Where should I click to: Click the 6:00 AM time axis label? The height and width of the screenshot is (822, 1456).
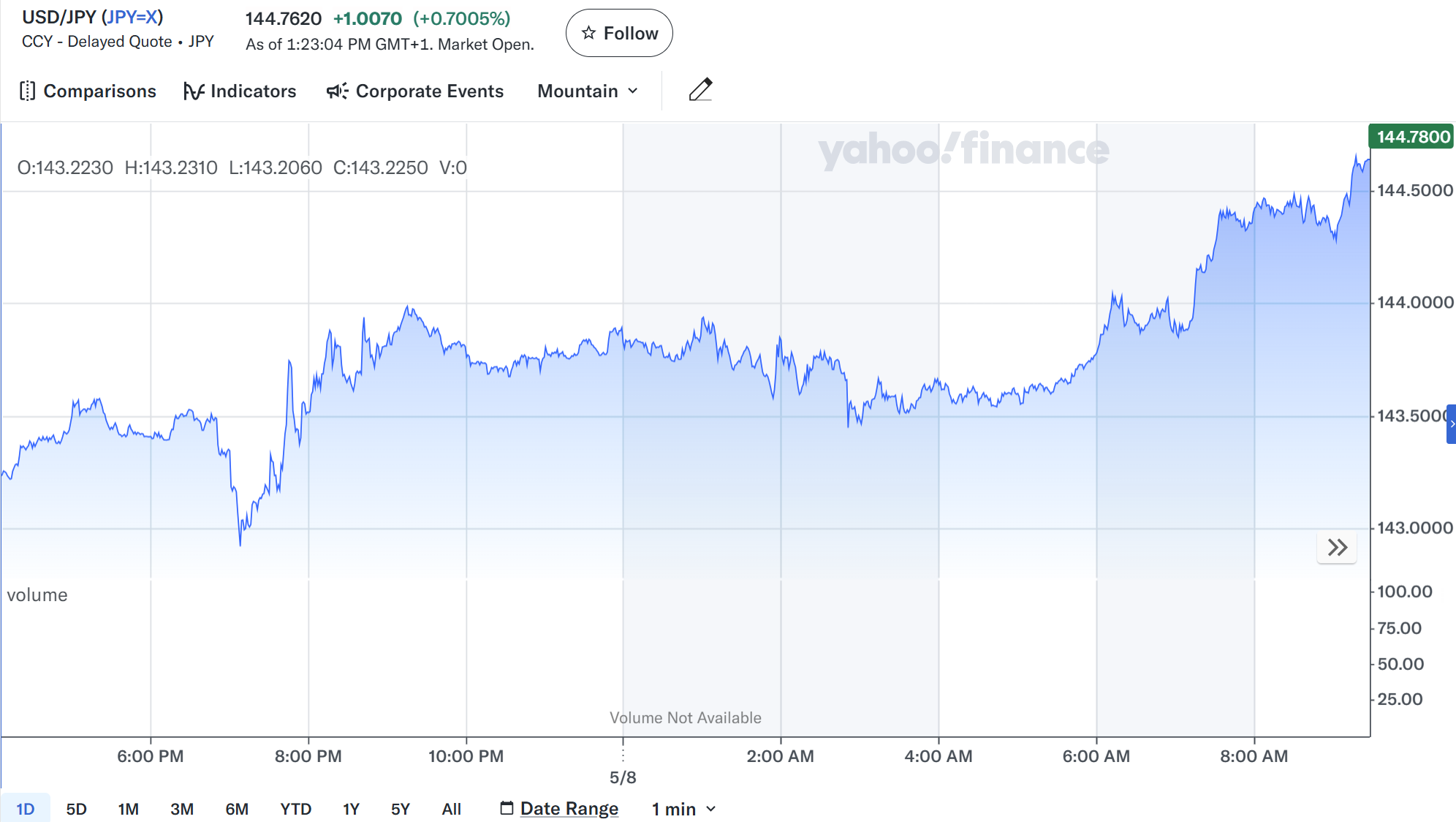click(1096, 756)
